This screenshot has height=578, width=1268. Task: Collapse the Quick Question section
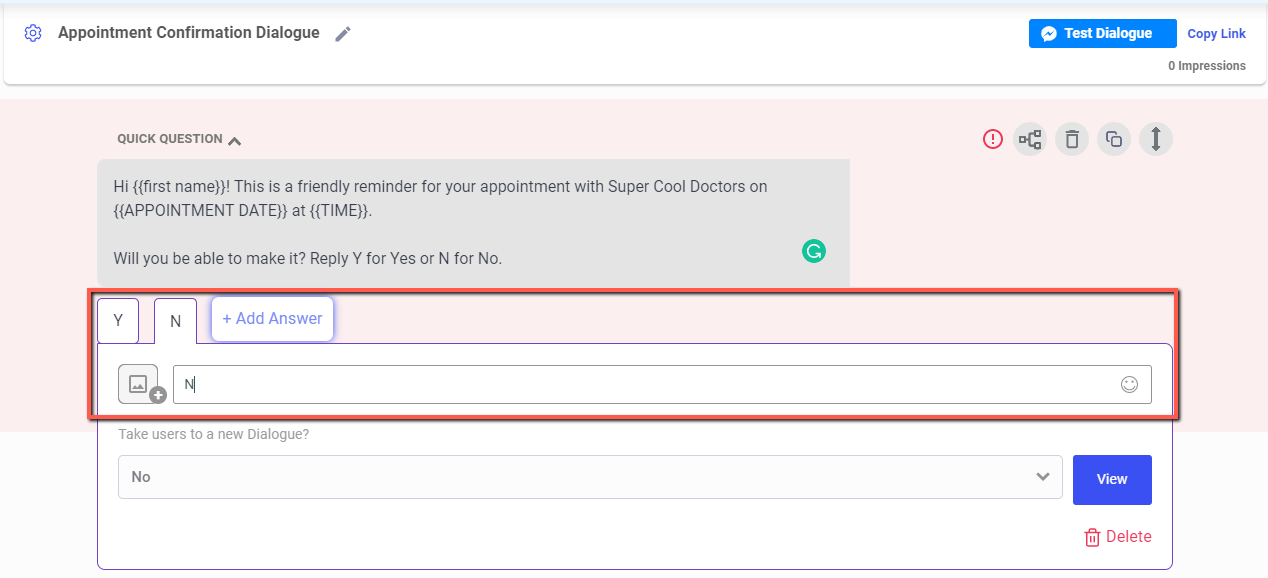pos(234,140)
